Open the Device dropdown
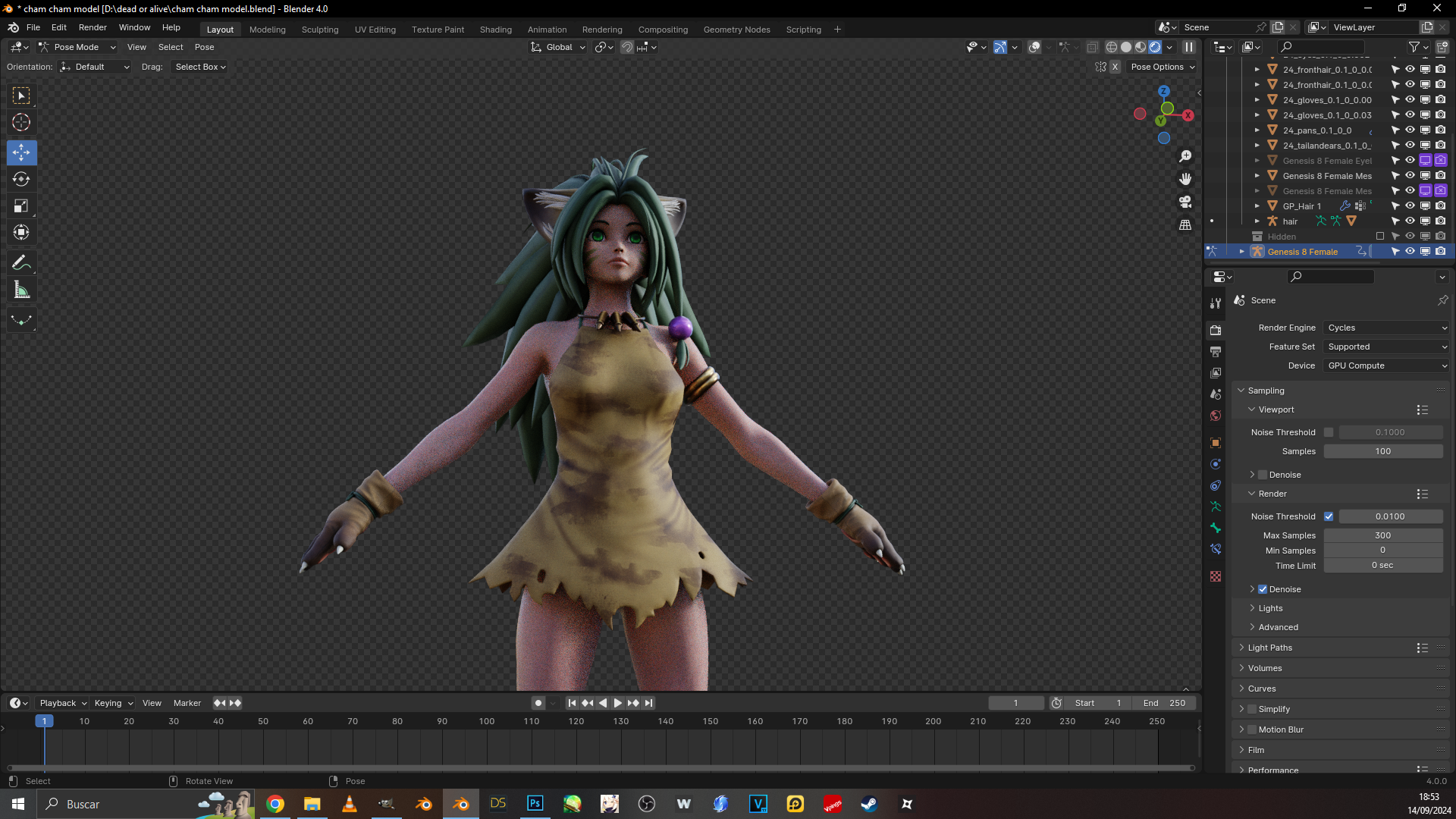 click(1387, 366)
